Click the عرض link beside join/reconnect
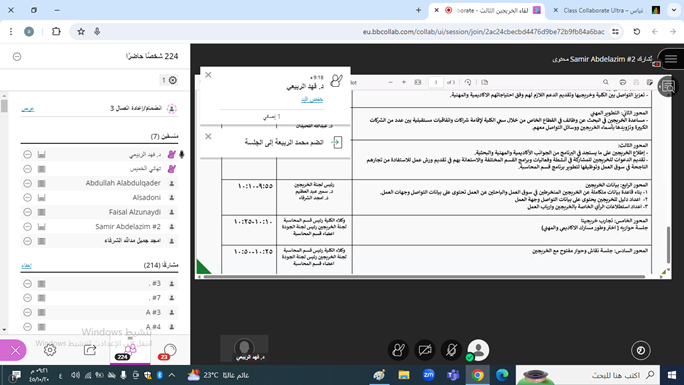This screenshot has height=385, width=684. [x=28, y=109]
